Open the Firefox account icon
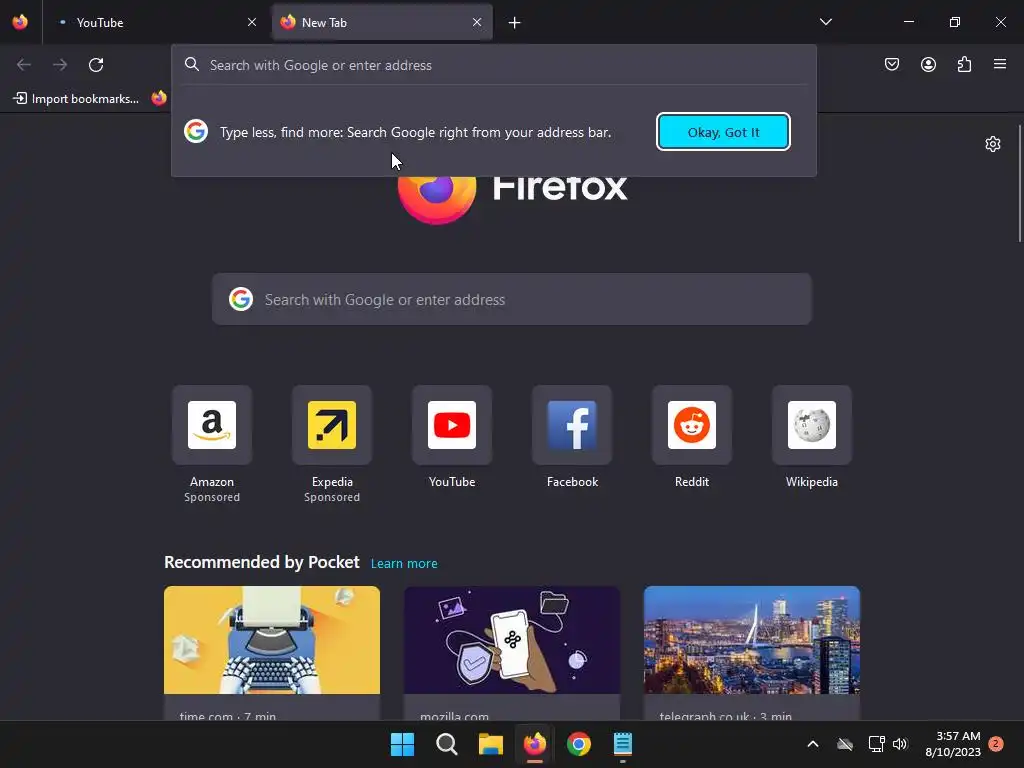The image size is (1024, 768). pyautogui.click(x=928, y=64)
